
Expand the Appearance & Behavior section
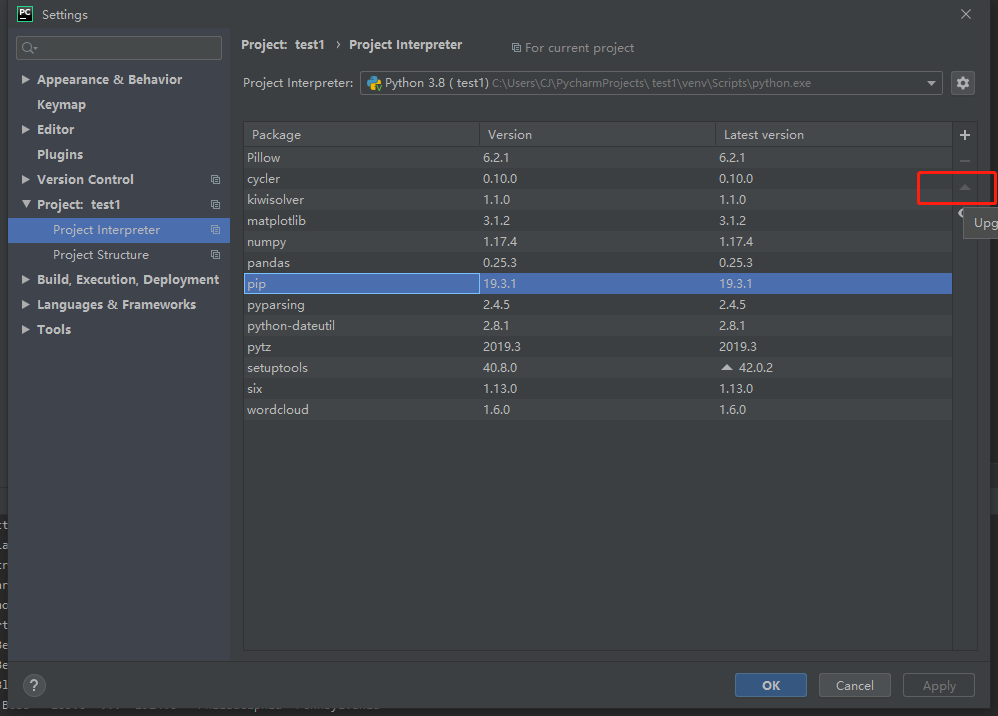pos(25,80)
